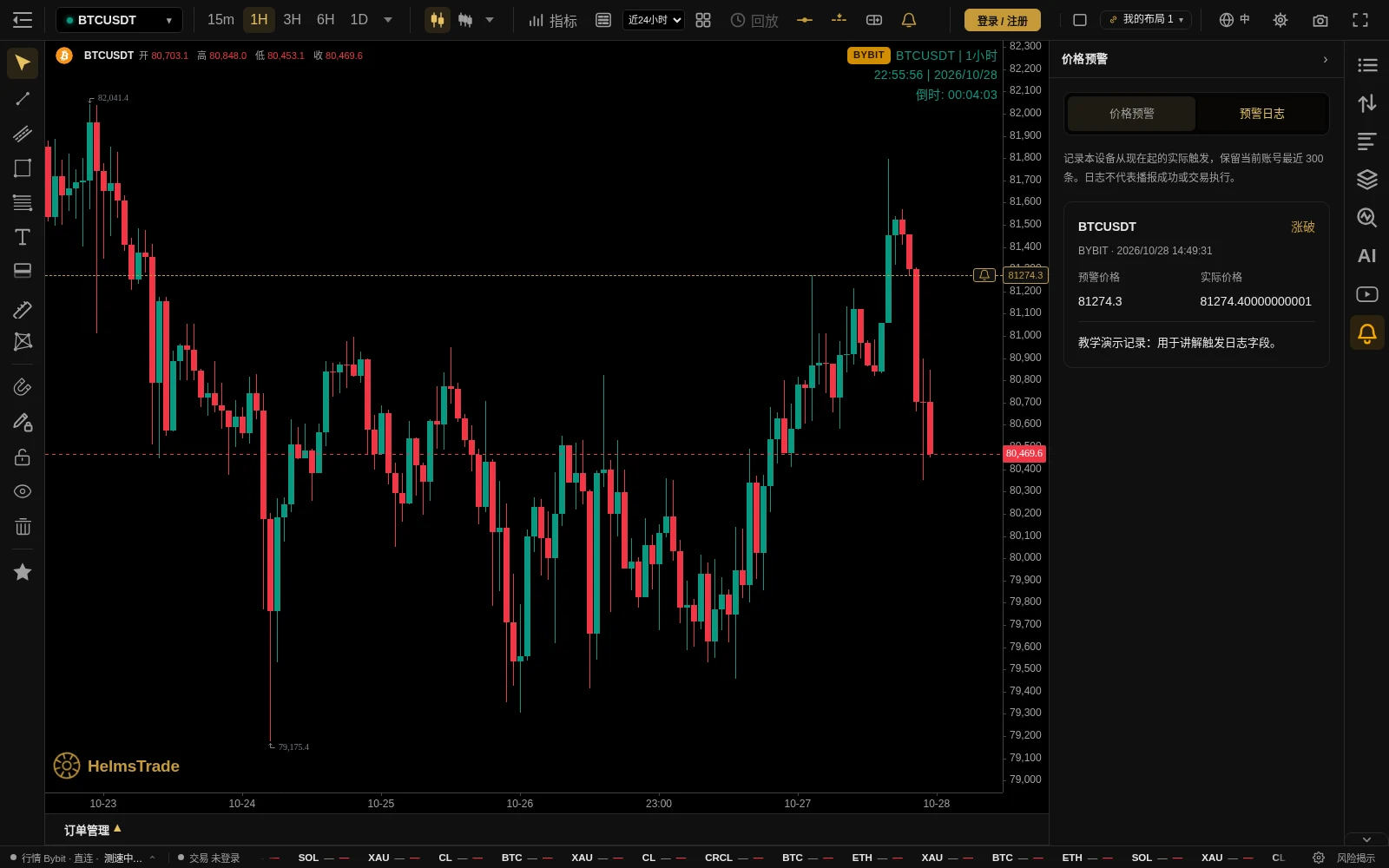Open the 近24小时 range dropdown
This screenshot has height=868, width=1389.
[x=654, y=20]
